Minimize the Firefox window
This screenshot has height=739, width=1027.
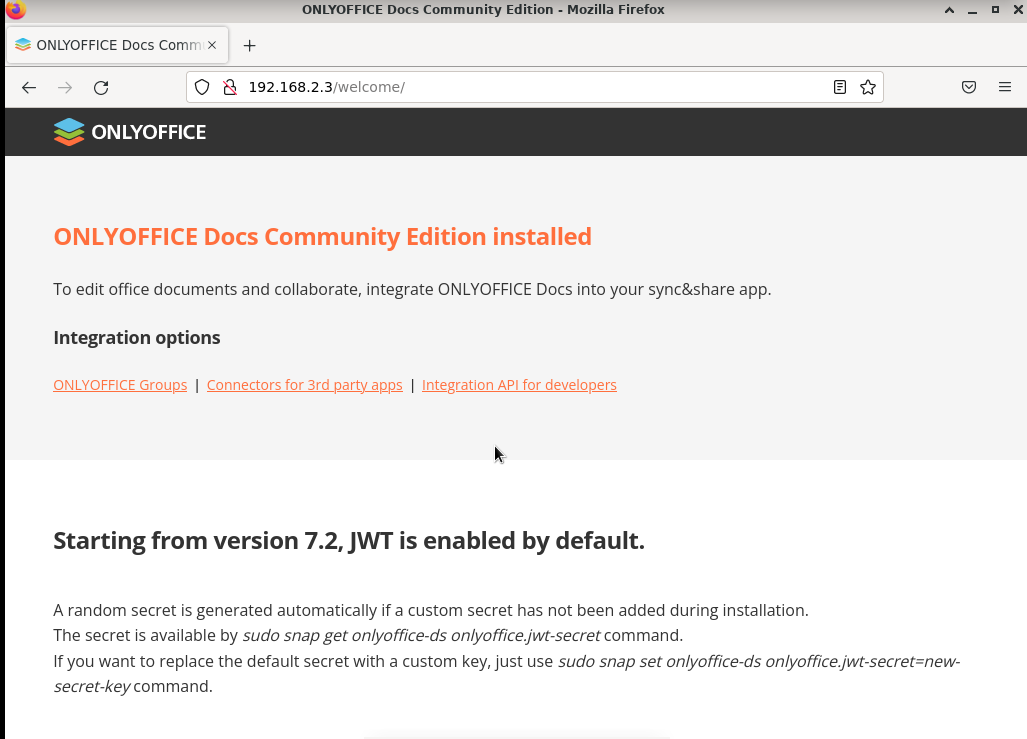point(973,10)
